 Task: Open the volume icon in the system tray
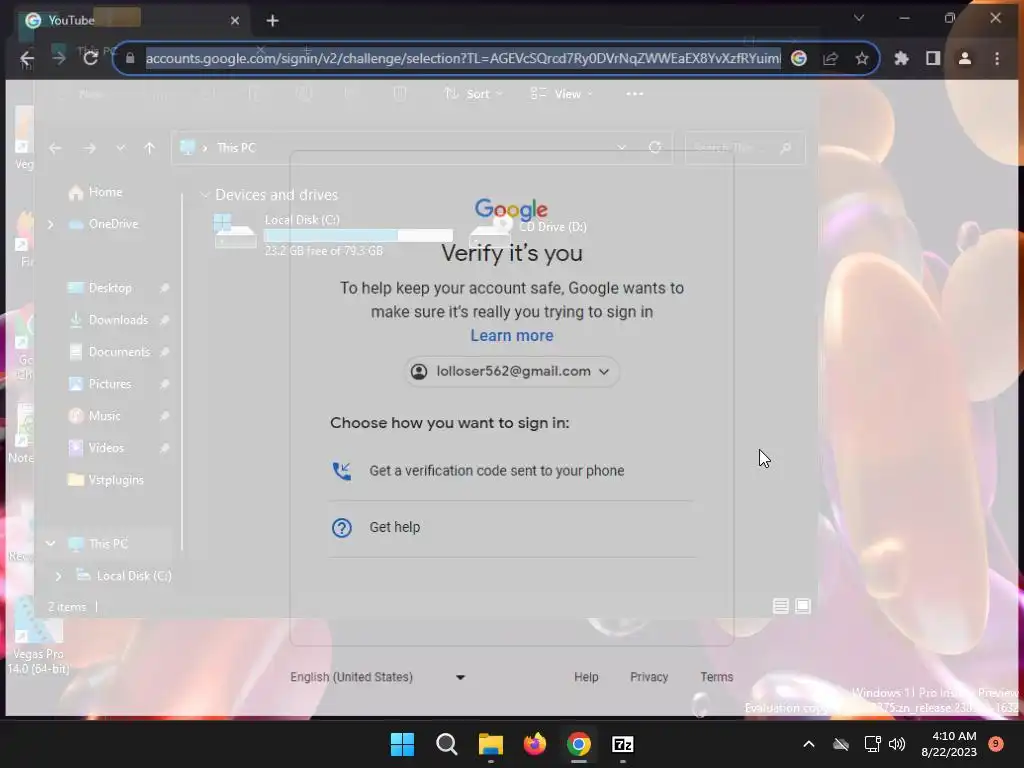[897, 744]
